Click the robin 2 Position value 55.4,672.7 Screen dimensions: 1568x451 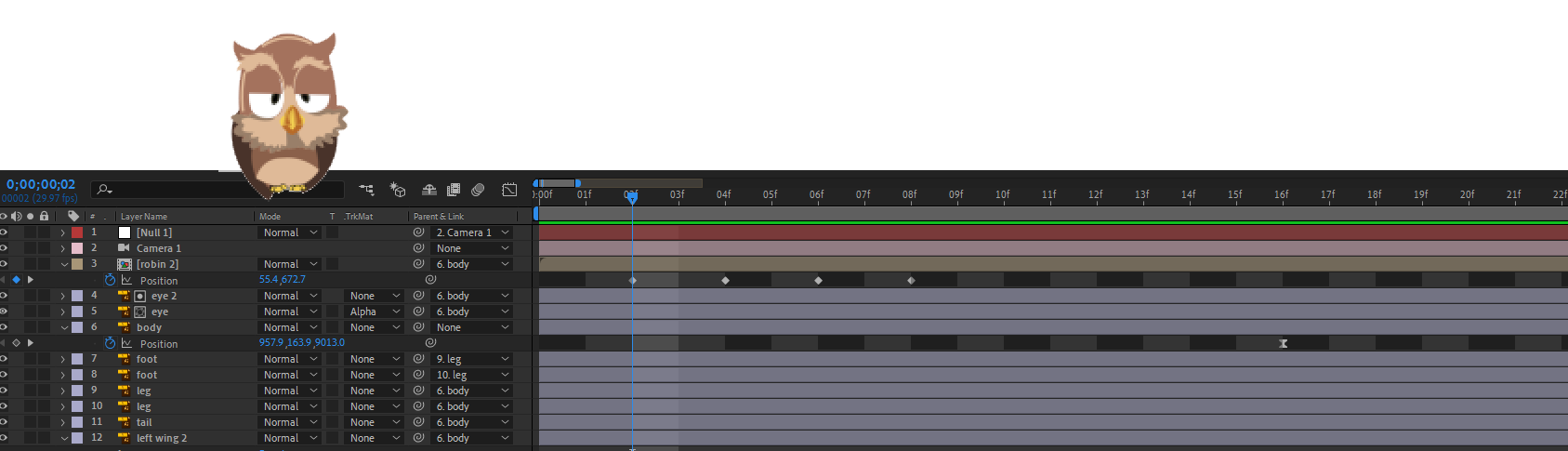(283, 279)
